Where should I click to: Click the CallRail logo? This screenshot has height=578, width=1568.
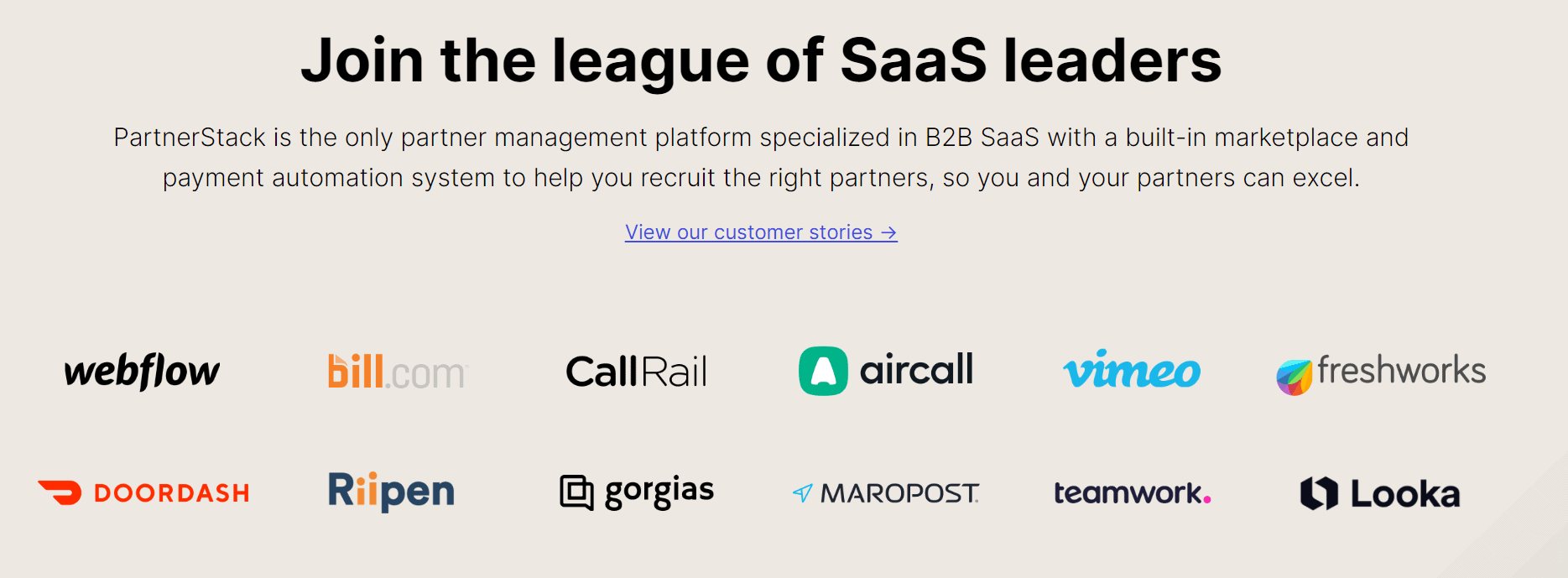(636, 372)
